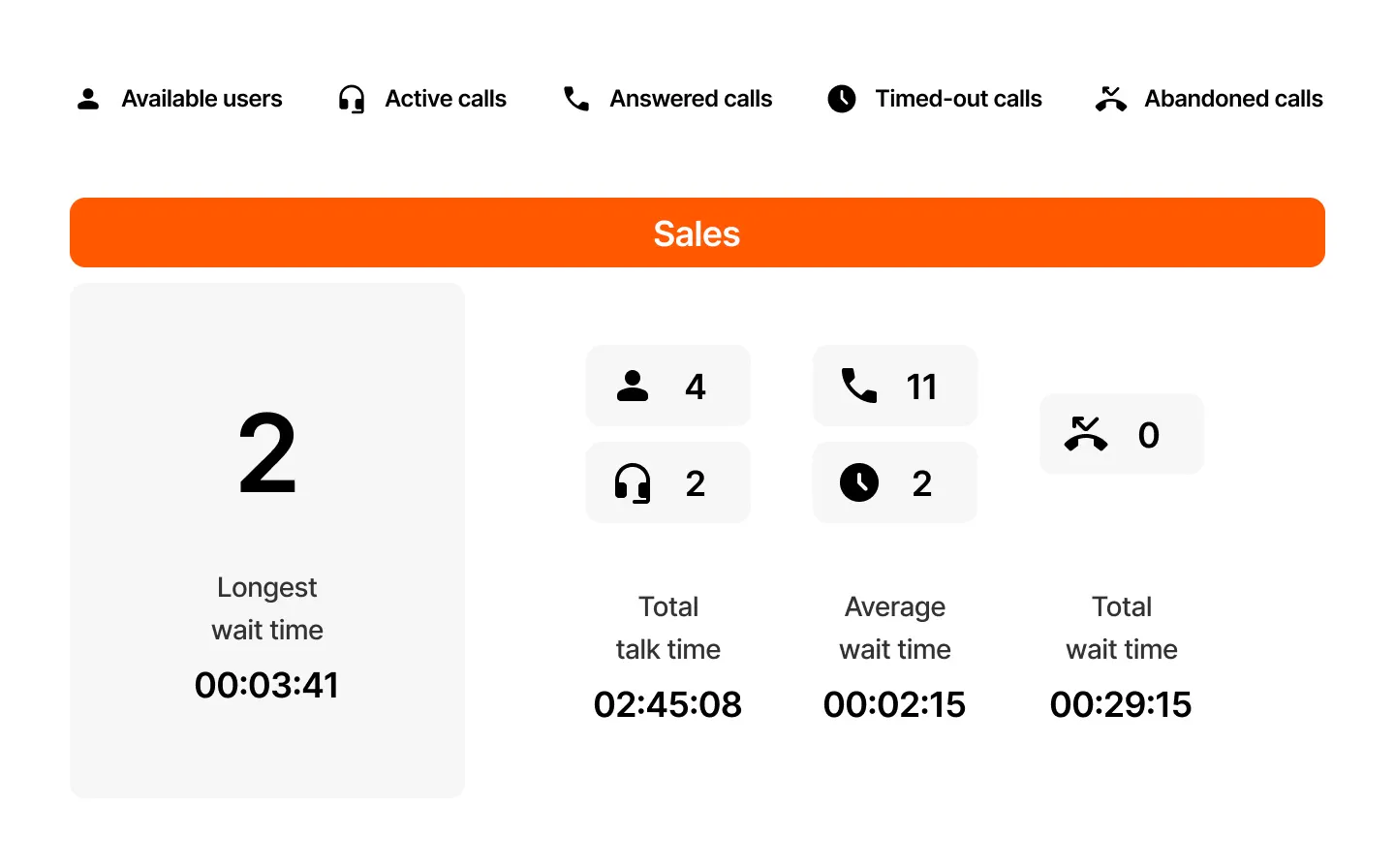Screen dimensions: 1395x868
Task: Click the longest wait value 00:03:41
Action: pyautogui.click(x=266, y=685)
